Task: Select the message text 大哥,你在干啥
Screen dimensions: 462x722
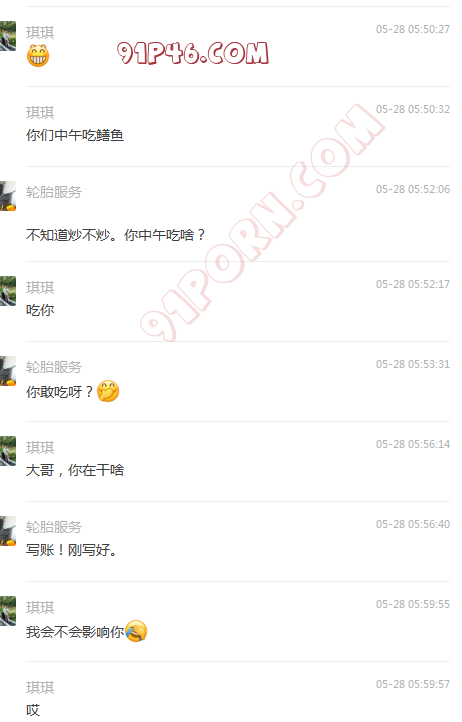Action: (75, 470)
